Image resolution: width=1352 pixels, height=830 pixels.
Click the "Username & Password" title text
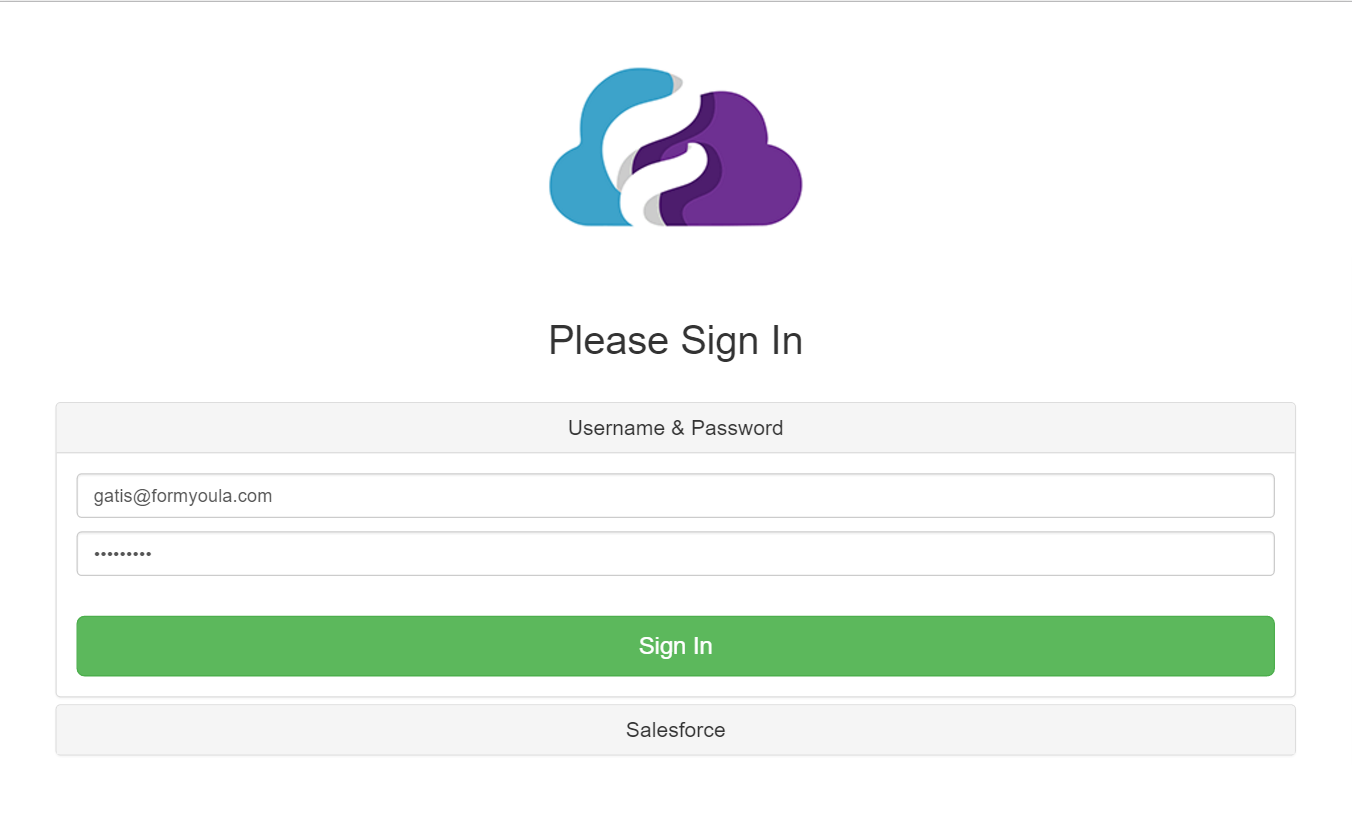(676, 428)
